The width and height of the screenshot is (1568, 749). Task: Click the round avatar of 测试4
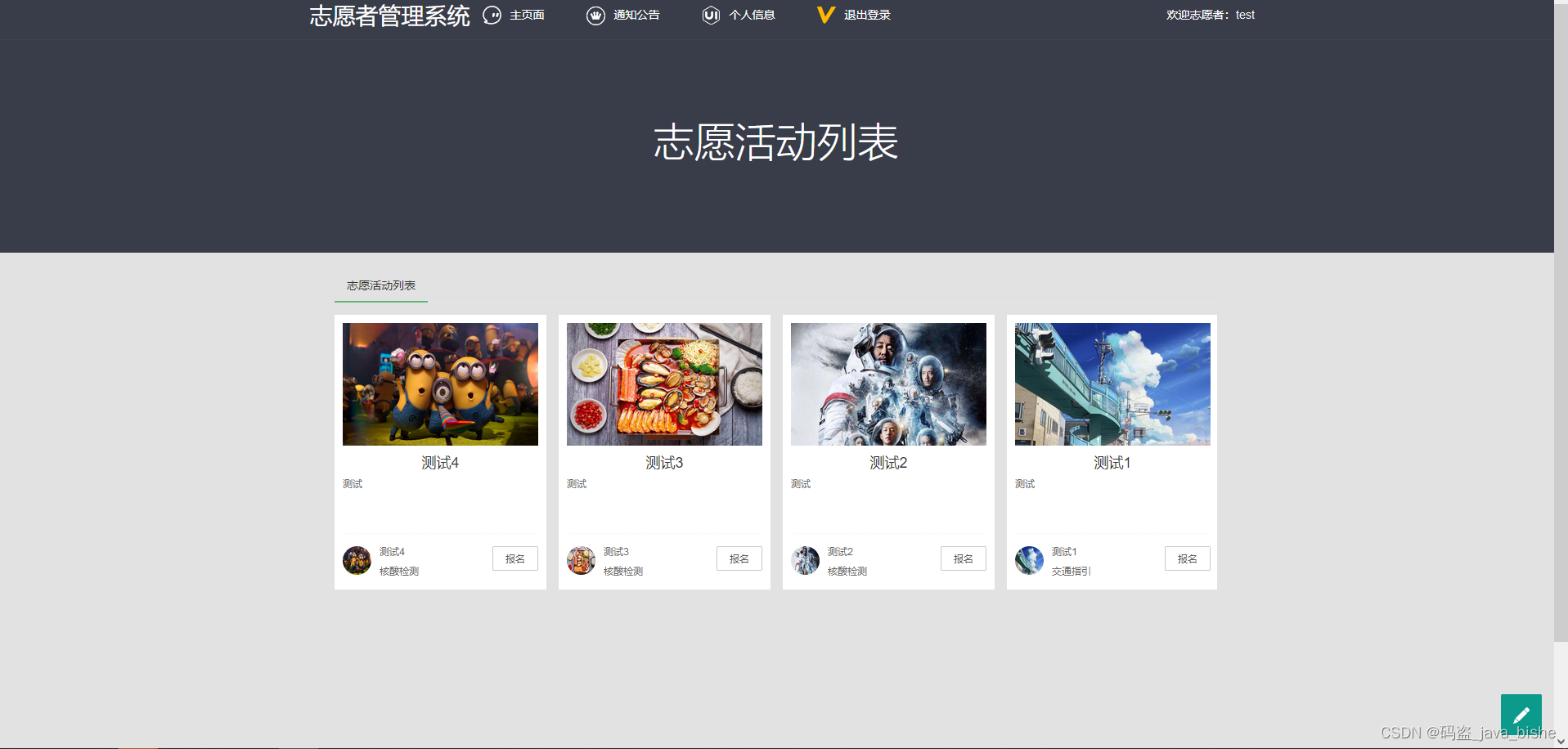coord(357,561)
